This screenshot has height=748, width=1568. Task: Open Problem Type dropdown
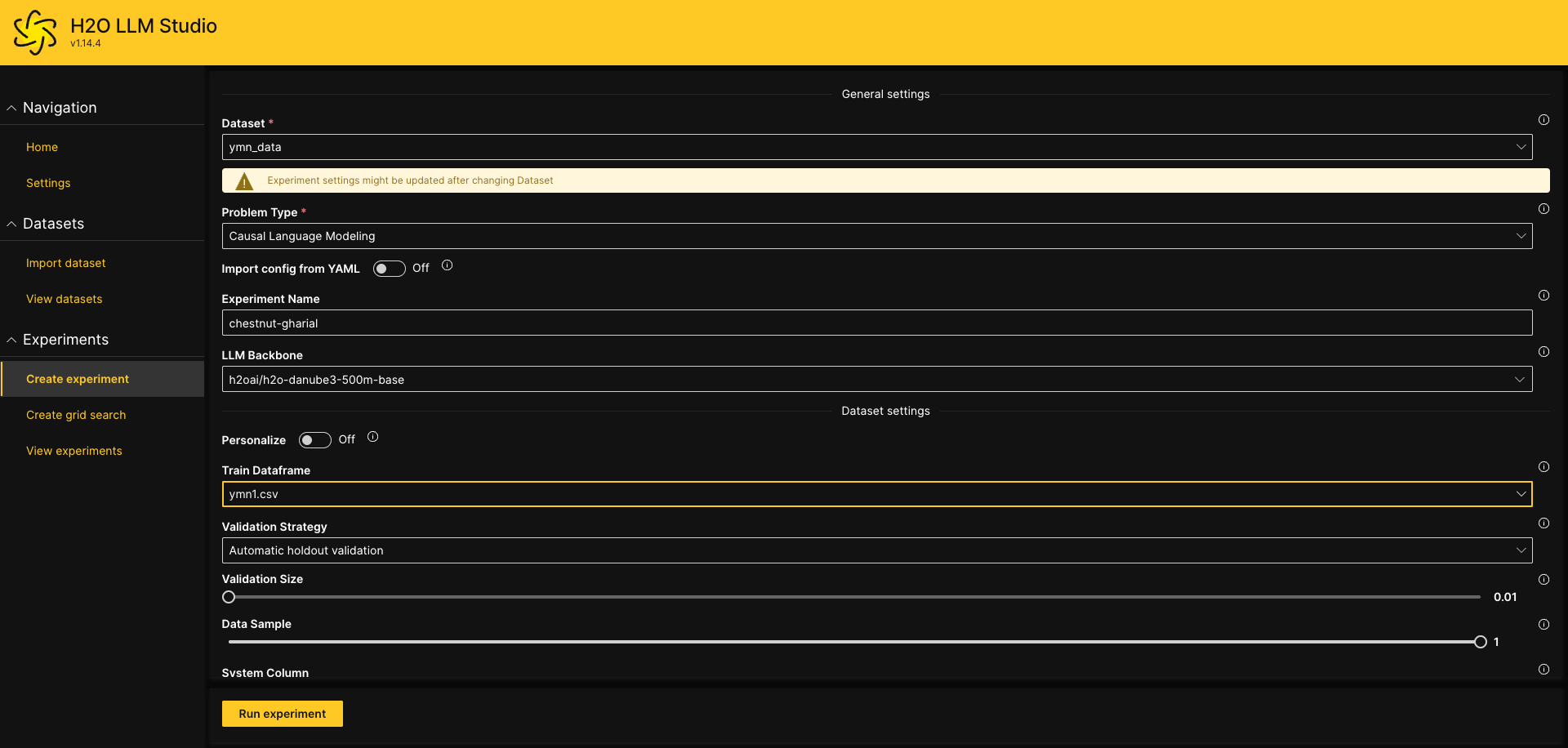pyautogui.click(x=877, y=236)
